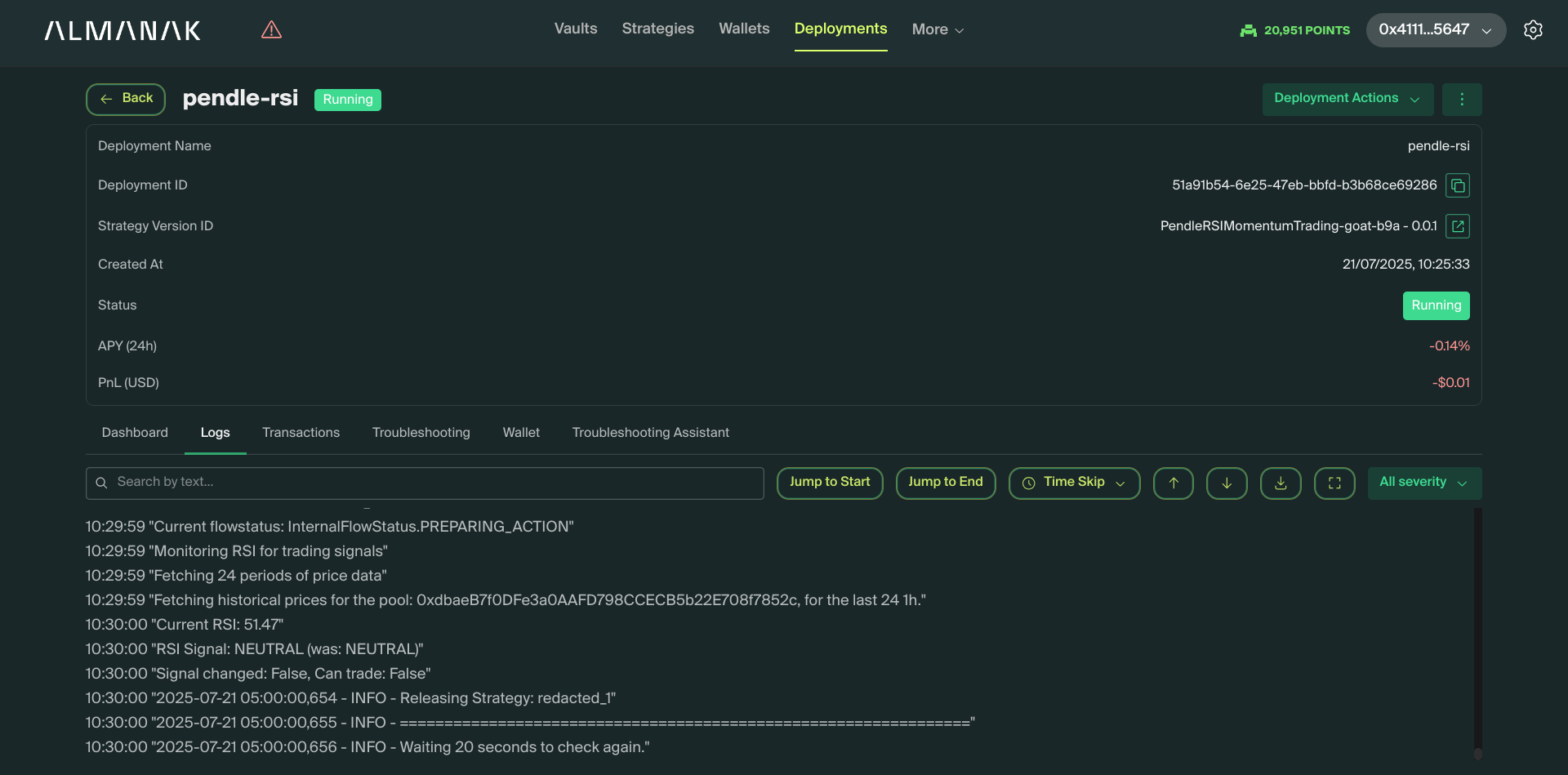This screenshot has width=1568, height=775.
Task: Go to Wallets in top navigation
Action: tap(744, 29)
